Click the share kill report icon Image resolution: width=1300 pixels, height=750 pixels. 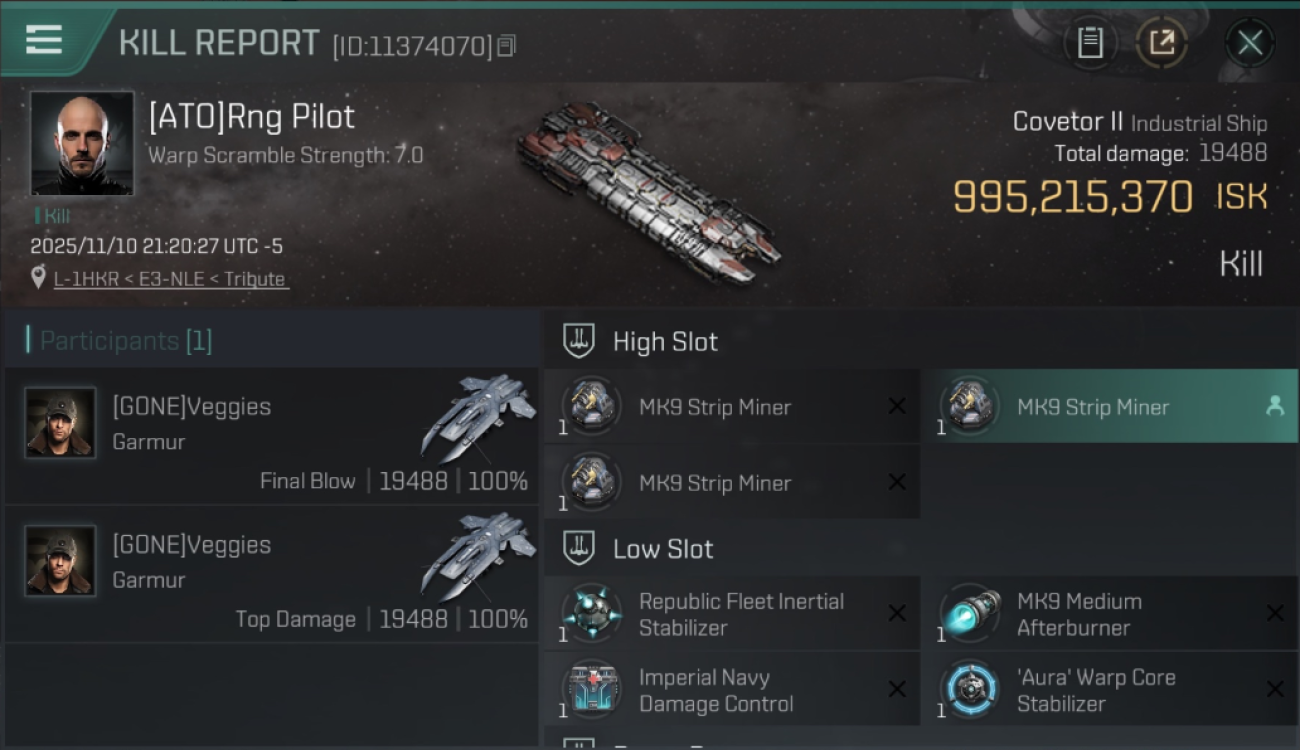point(1162,43)
